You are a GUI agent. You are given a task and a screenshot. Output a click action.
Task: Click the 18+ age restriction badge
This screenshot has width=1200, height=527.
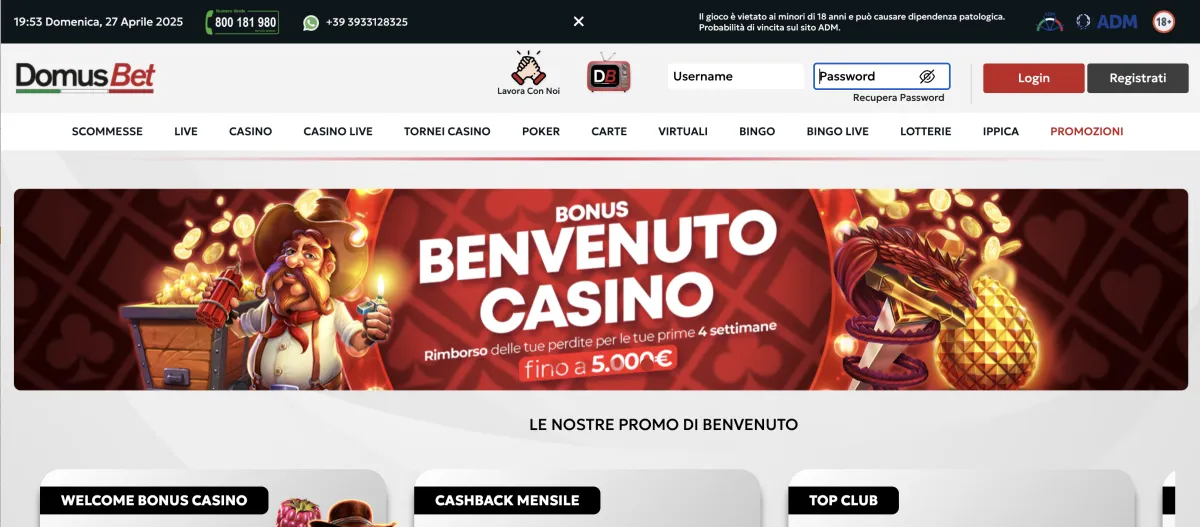[1163, 21]
